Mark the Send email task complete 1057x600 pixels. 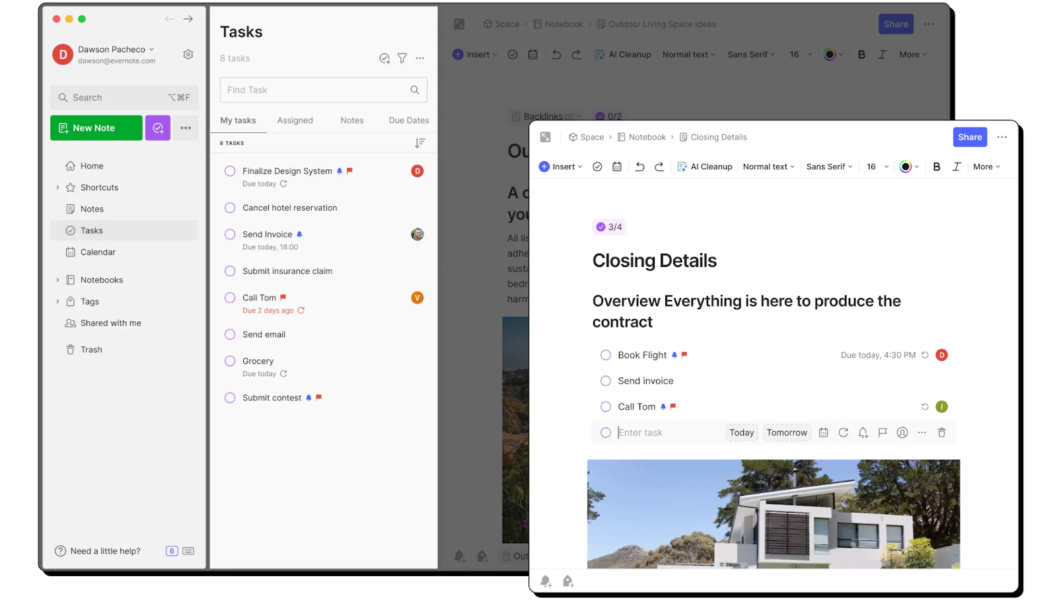pos(229,334)
